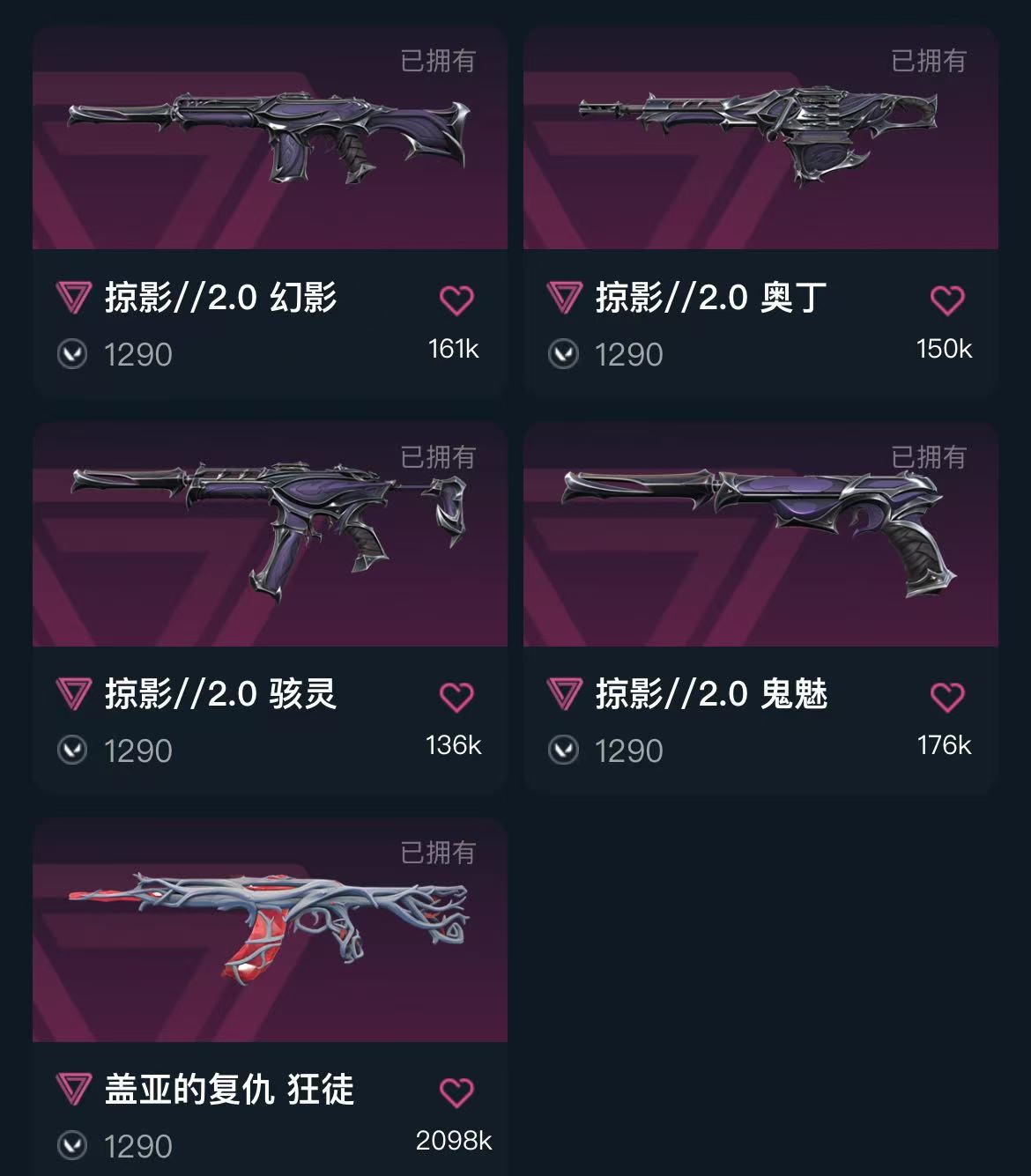Screen dimensions: 1031x1176
Task: Click the VP coin icon under 奥丁
Action: coord(563,354)
